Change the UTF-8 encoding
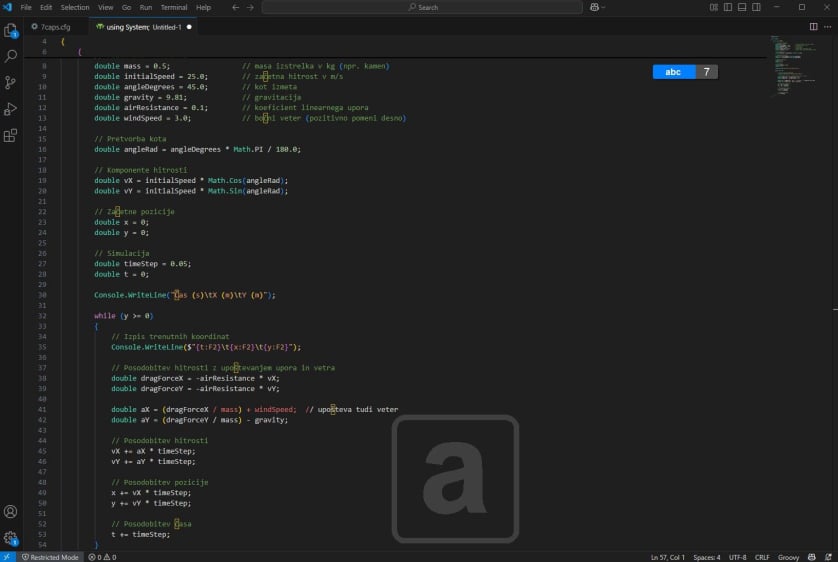 (738, 557)
